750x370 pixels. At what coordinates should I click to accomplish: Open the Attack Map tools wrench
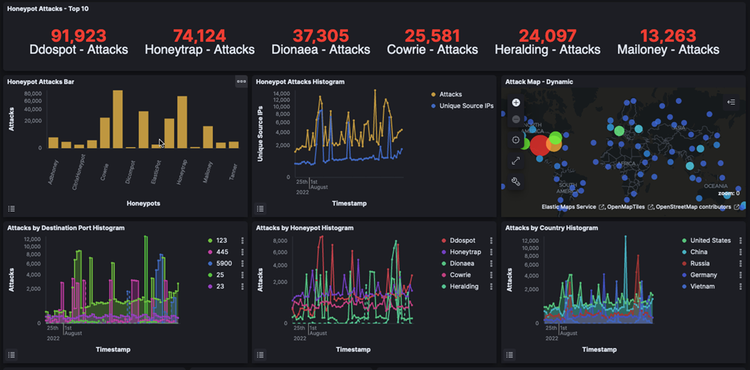click(x=516, y=182)
